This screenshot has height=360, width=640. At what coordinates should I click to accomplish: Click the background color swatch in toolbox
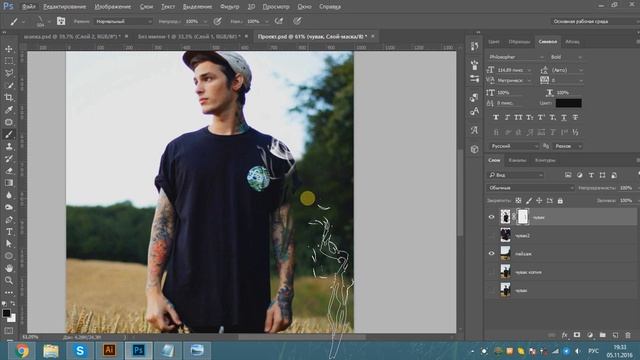[x=12, y=318]
